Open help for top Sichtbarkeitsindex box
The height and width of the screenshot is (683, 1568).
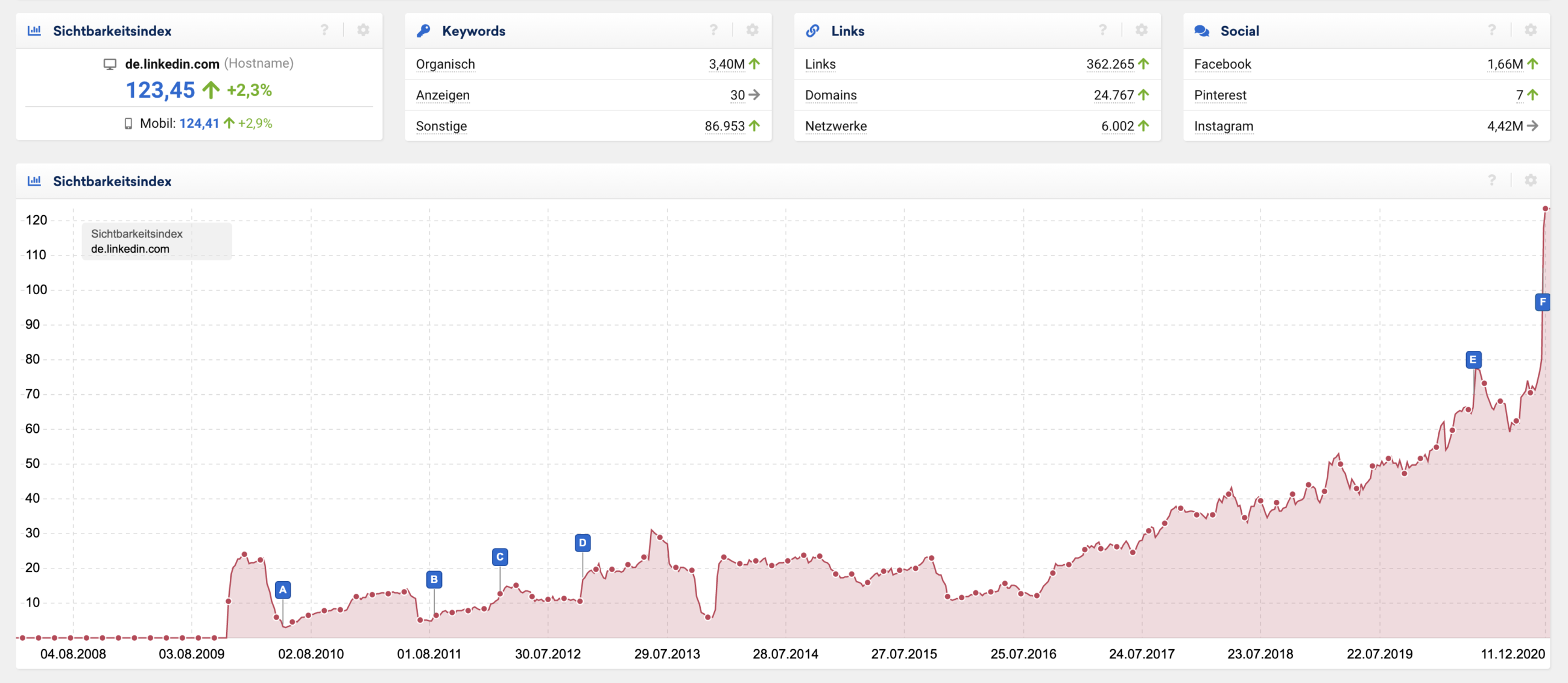tap(324, 30)
